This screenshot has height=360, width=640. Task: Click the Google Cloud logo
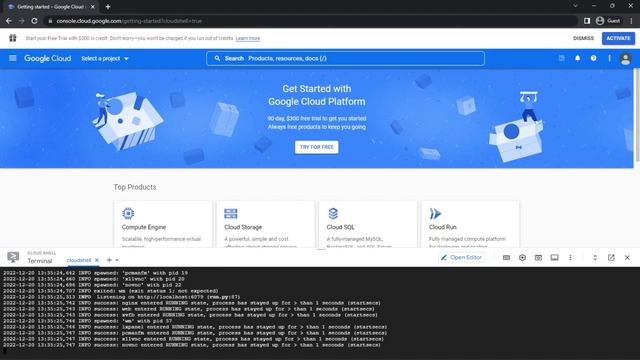(47, 58)
